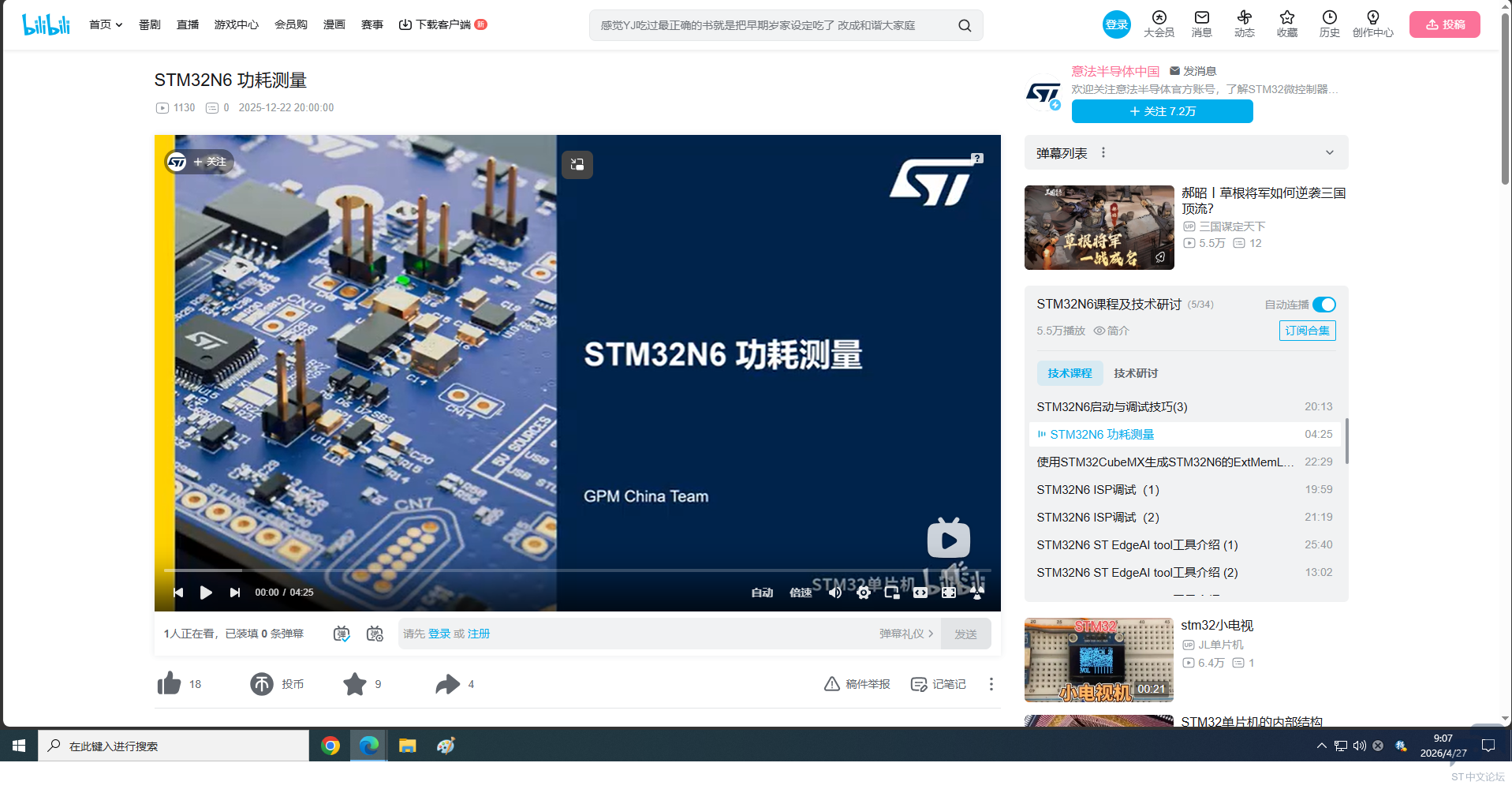Open 历史 watch history icon
The width and height of the screenshot is (1512, 789).
click(1330, 24)
